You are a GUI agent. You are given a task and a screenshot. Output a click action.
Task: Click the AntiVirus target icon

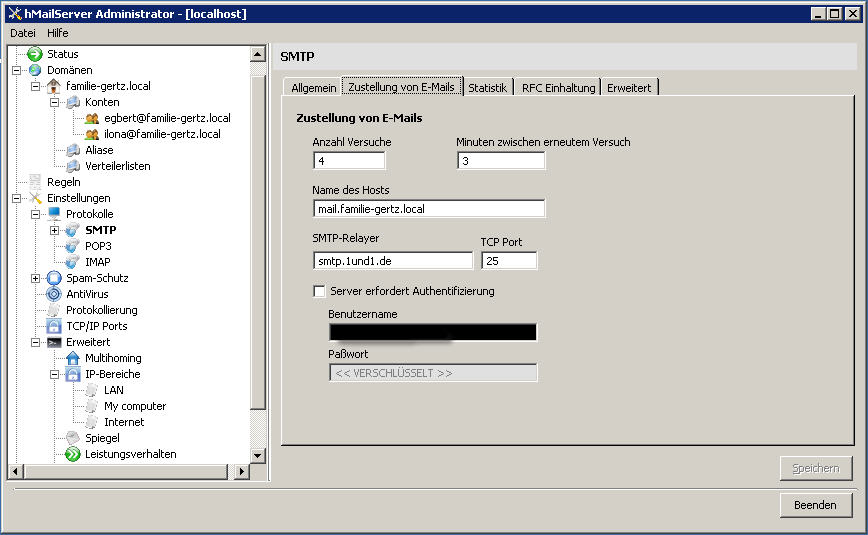(x=54, y=294)
